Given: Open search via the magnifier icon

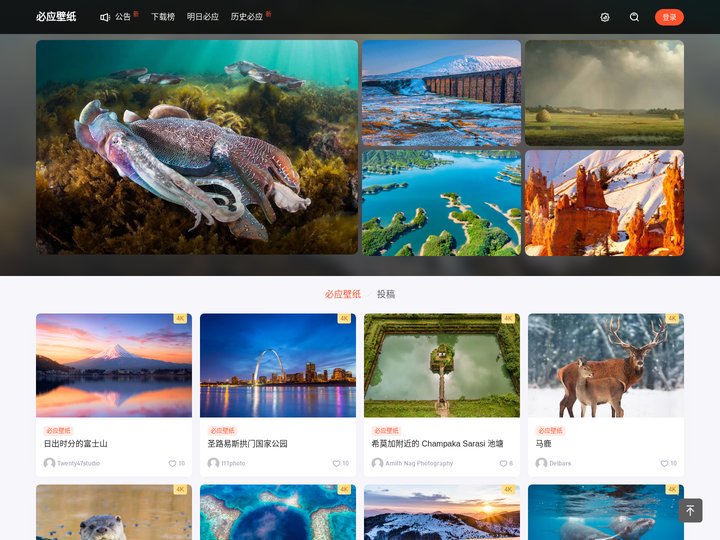Looking at the screenshot, I should pos(634,17).
